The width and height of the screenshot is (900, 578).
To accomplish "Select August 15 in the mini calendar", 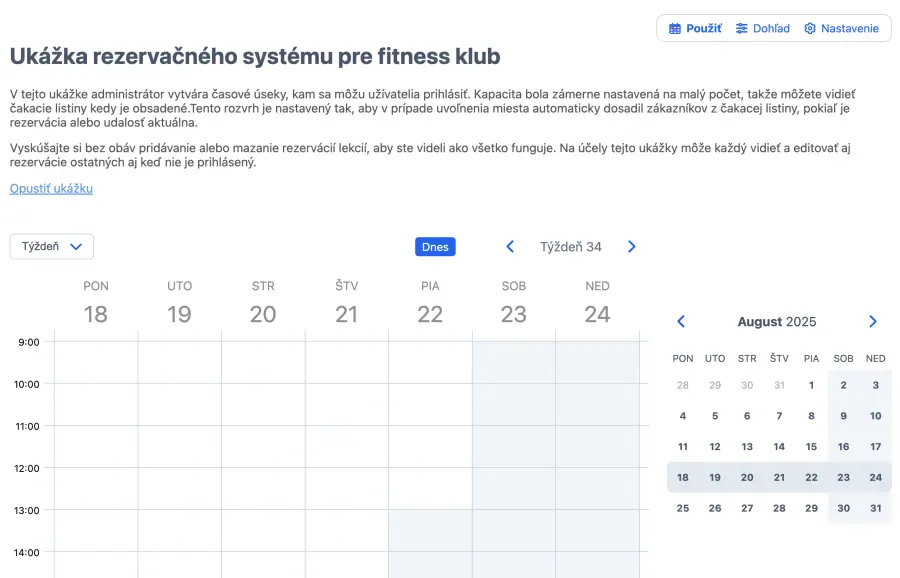I will 811,447.
